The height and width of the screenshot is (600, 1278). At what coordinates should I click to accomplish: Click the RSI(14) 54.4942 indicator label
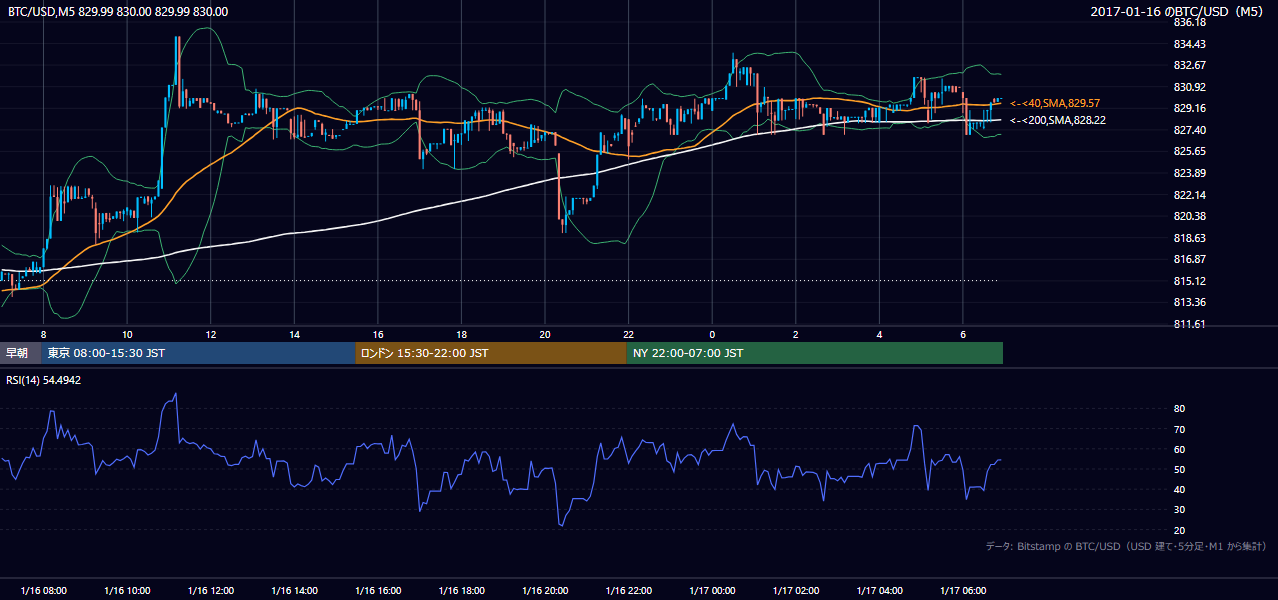[45, 380]
